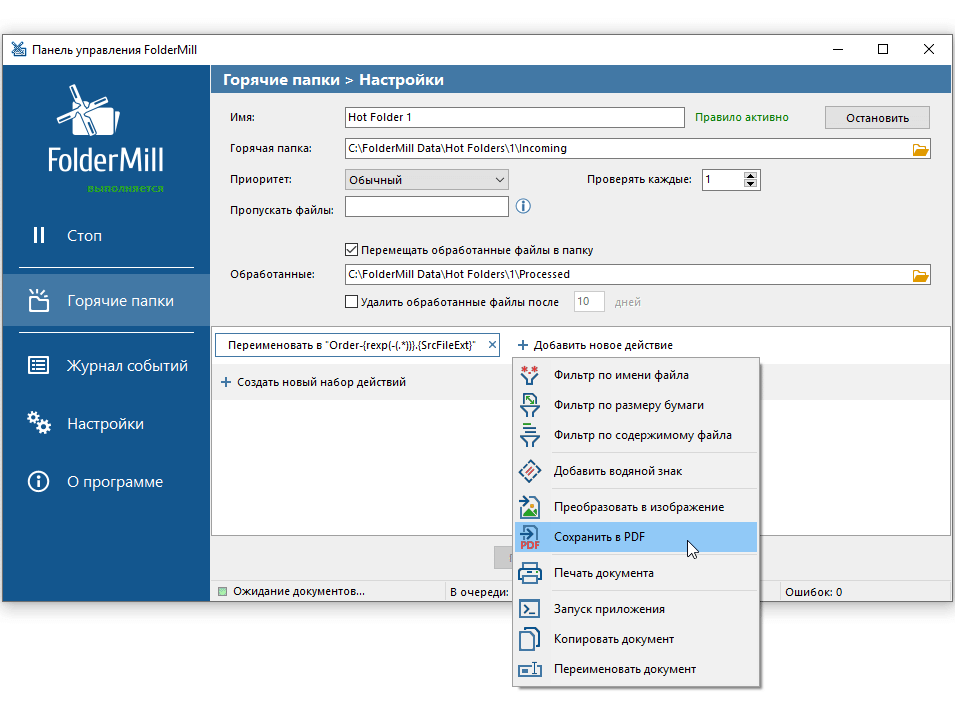Viewport: 955px width, 720px height.
Task: Click the plus icon of Создать новый набор действий
Action: [225, 382]
